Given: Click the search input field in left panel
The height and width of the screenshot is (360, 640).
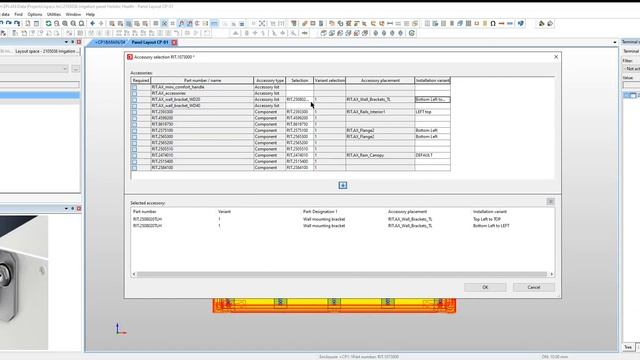Looking at the screenshot, I should (x=40, y=84).
